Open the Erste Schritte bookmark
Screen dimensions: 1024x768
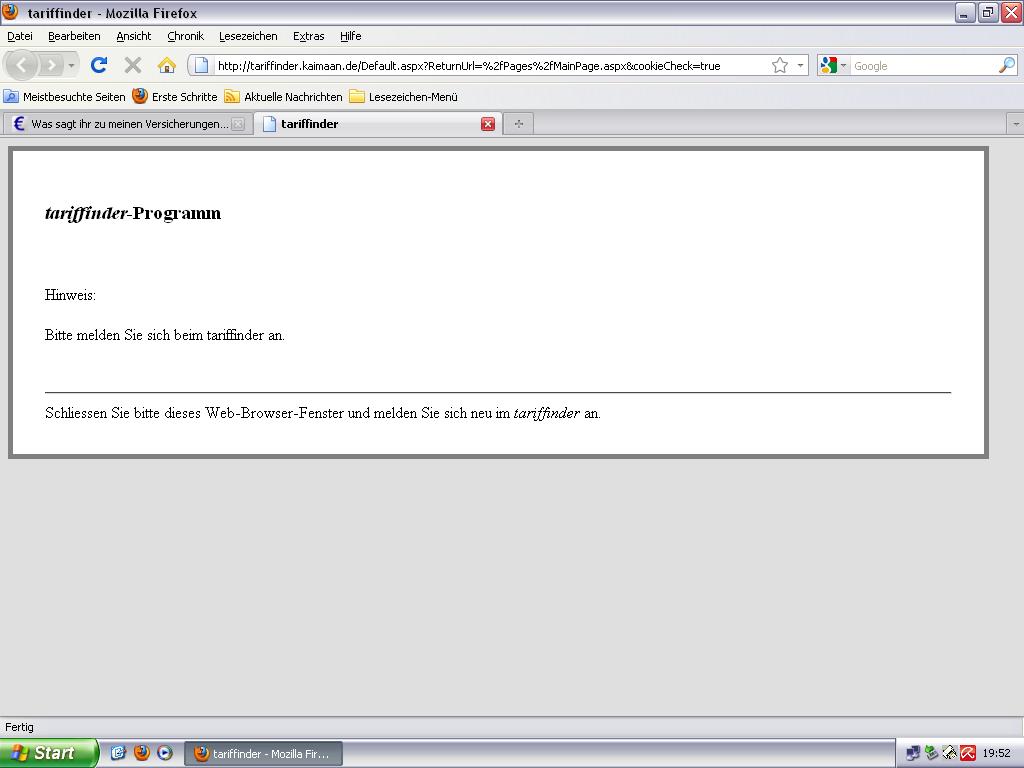pos(174,97)
